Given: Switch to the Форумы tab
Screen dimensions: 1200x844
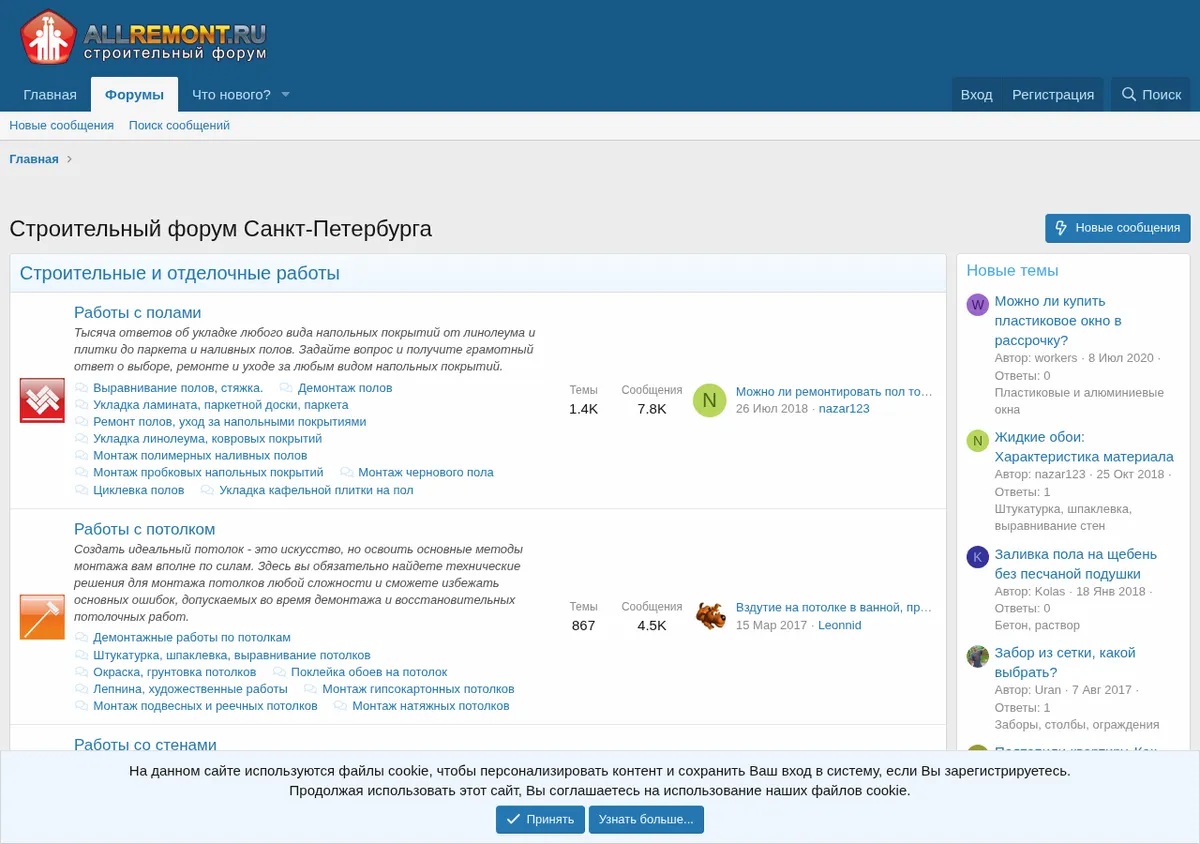Looking at the screenshot, I should (134, 95).
